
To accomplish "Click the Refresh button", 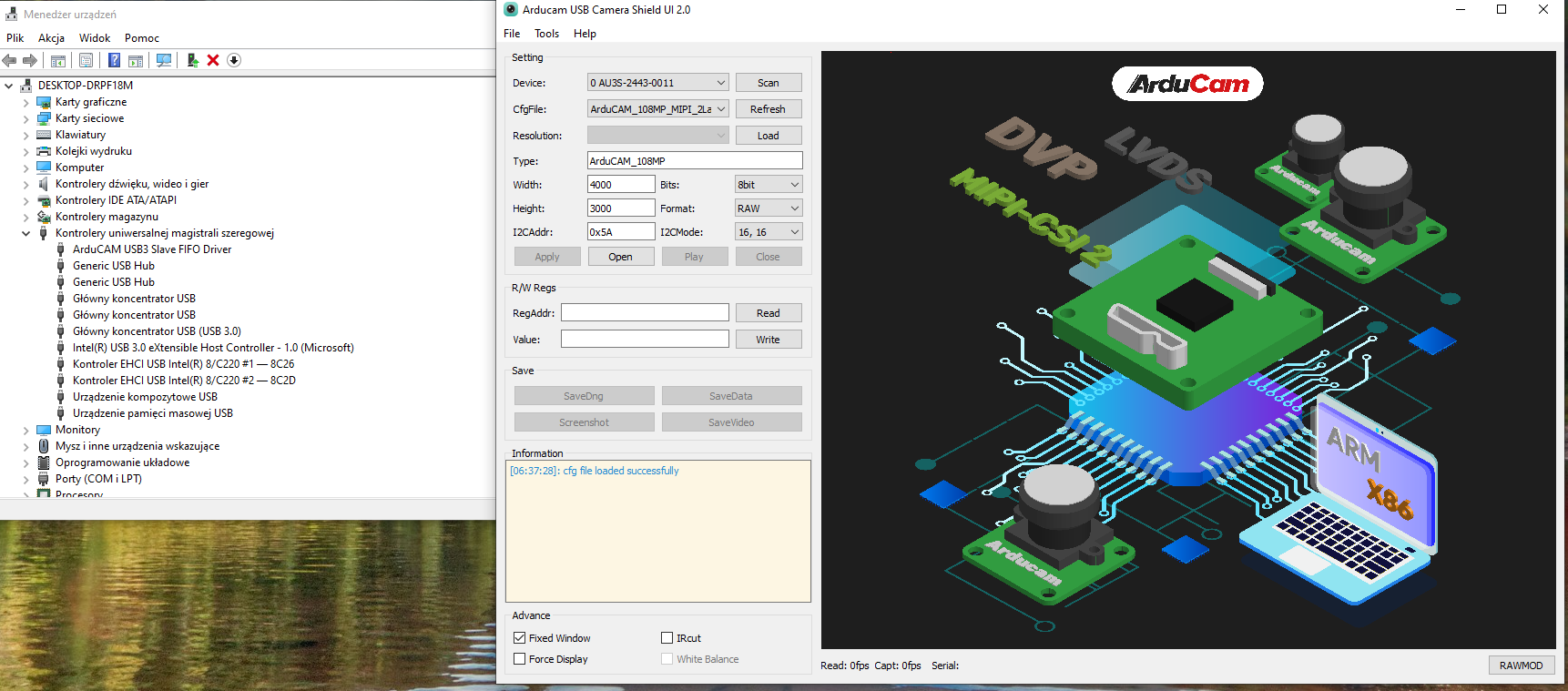I will tap(769, 109).
